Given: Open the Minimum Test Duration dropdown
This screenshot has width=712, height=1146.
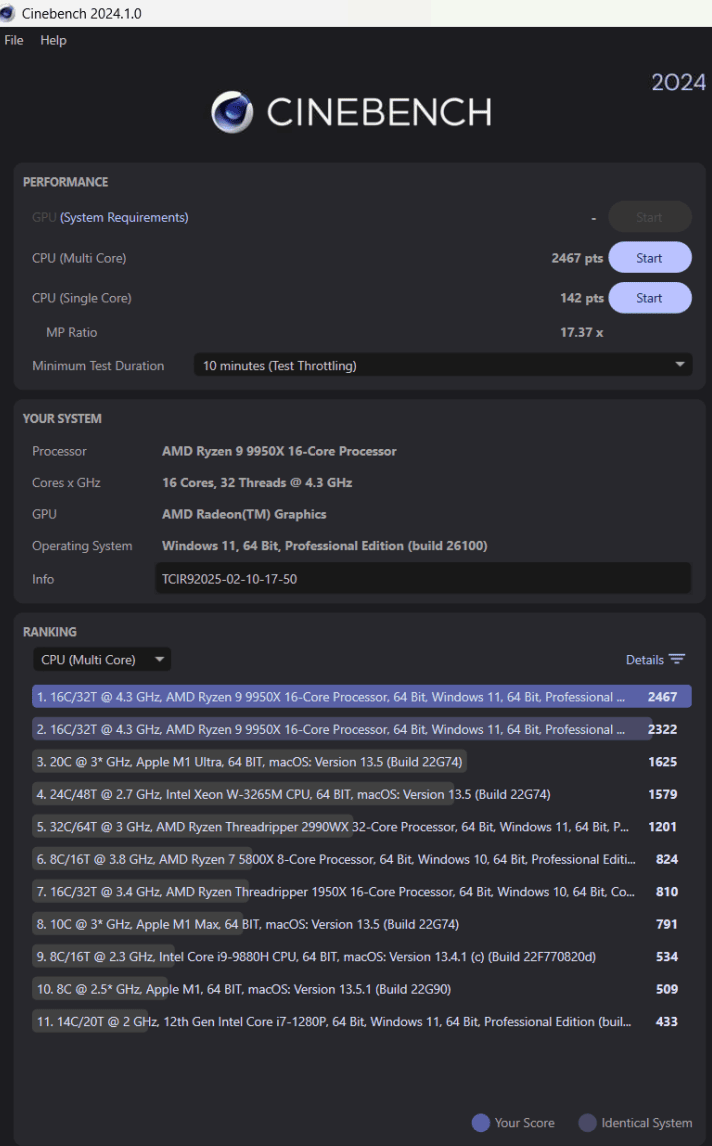Looking at the screenshot, I should [442, 365].
